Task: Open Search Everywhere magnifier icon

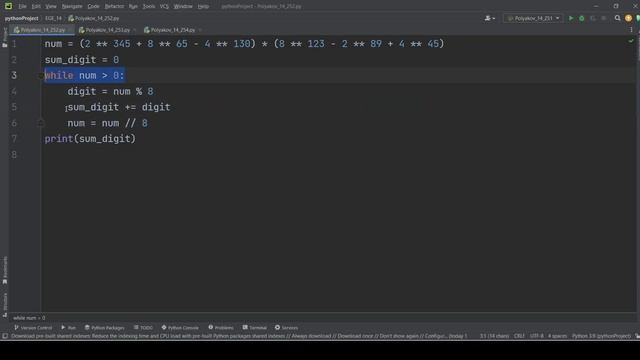Action: [x=618, y=18]
